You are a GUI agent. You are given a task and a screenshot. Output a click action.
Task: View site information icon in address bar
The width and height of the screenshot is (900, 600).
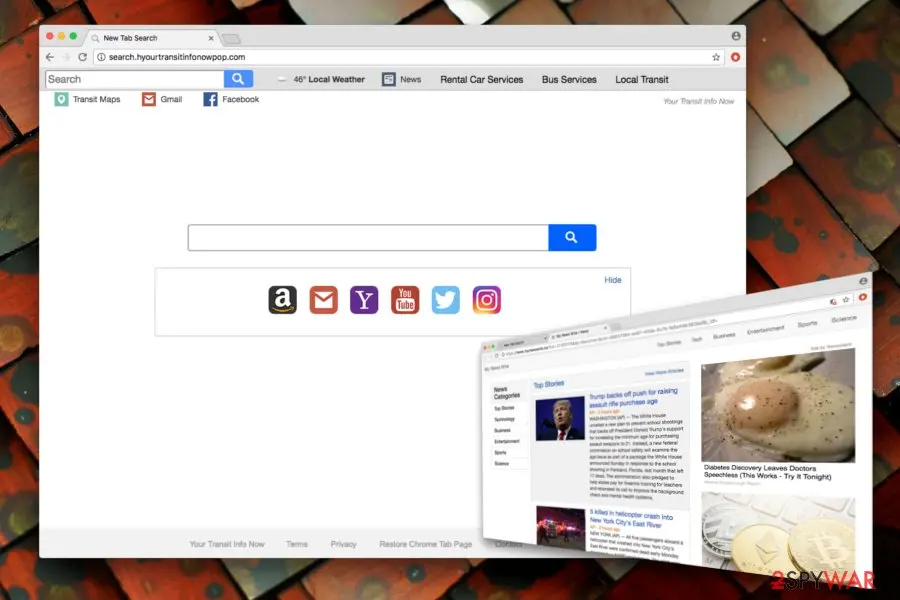[x=101, y=57]
